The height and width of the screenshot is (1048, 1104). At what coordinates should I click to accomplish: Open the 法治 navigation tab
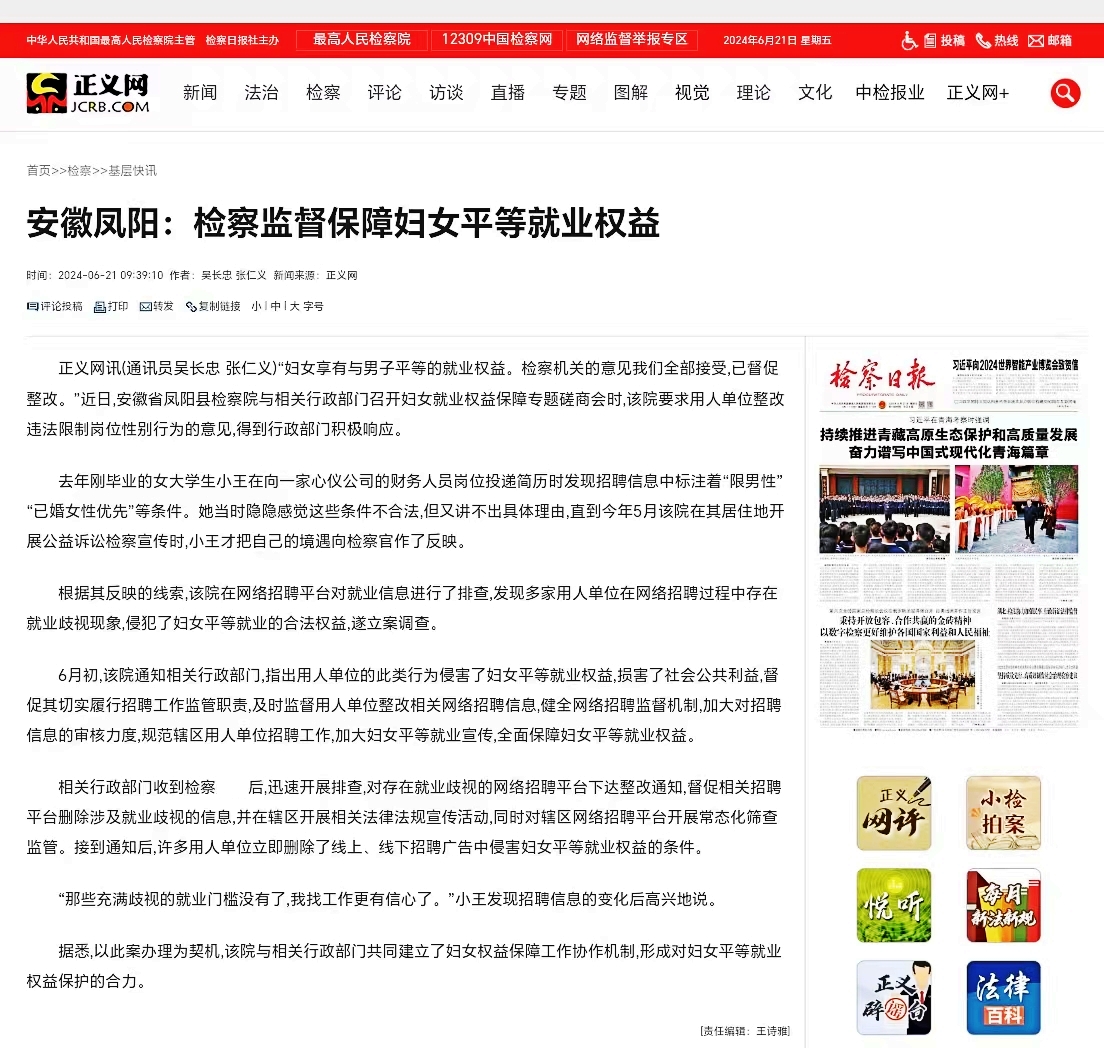(261, 93)
